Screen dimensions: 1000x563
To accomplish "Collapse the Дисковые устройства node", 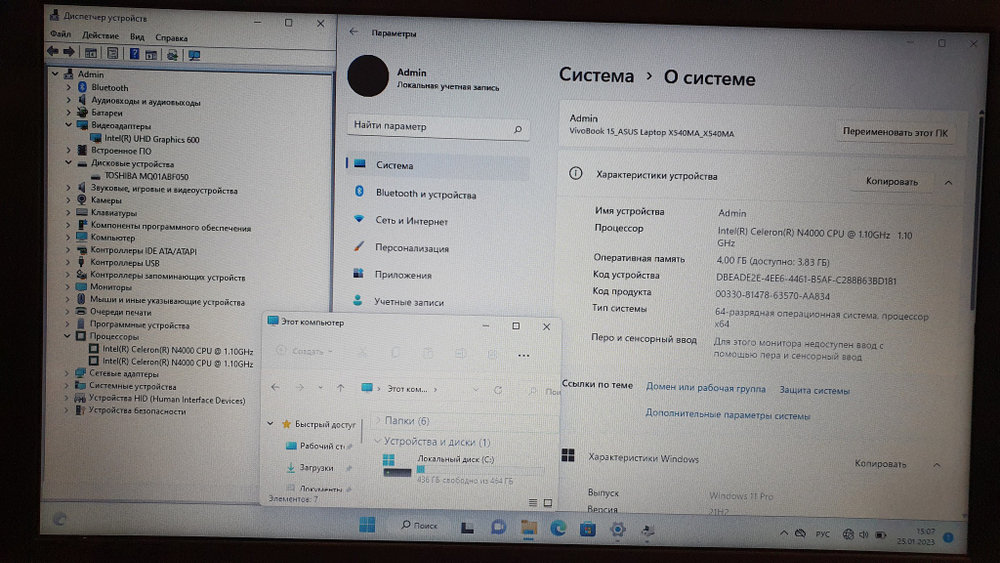I will click(68, 163).
